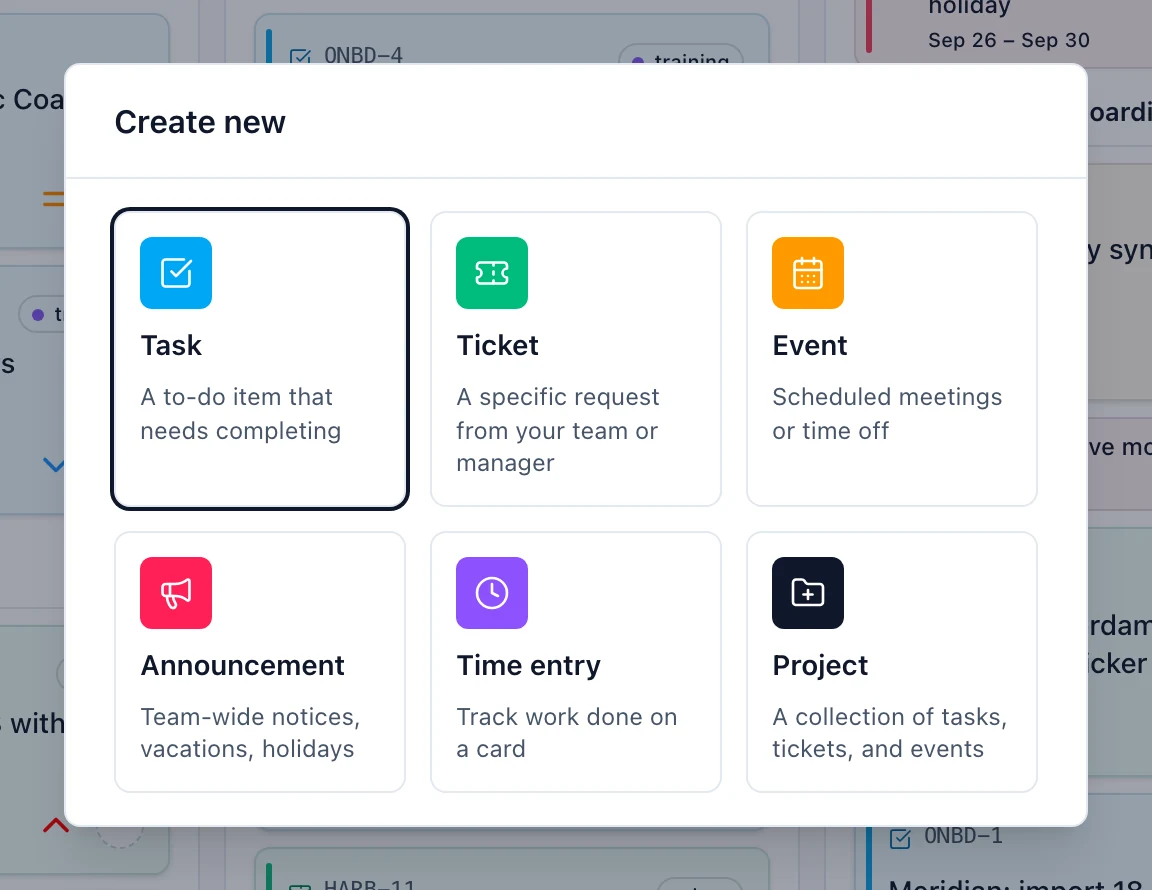The height and width of the screenshot is (890, 1152).
Task: Click orange medium-priority bars icon in background
Action: tap(54, 198)
